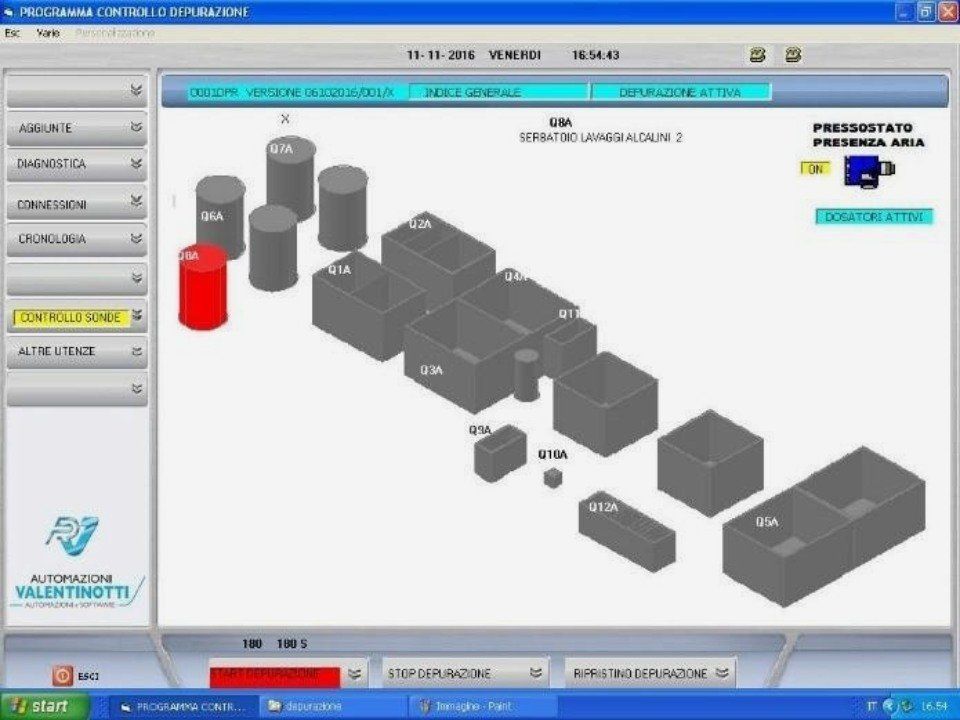Click the DOSATORI ATTIVI button
This screenshot has height=720, width=960.
click(x=874, y=217)
